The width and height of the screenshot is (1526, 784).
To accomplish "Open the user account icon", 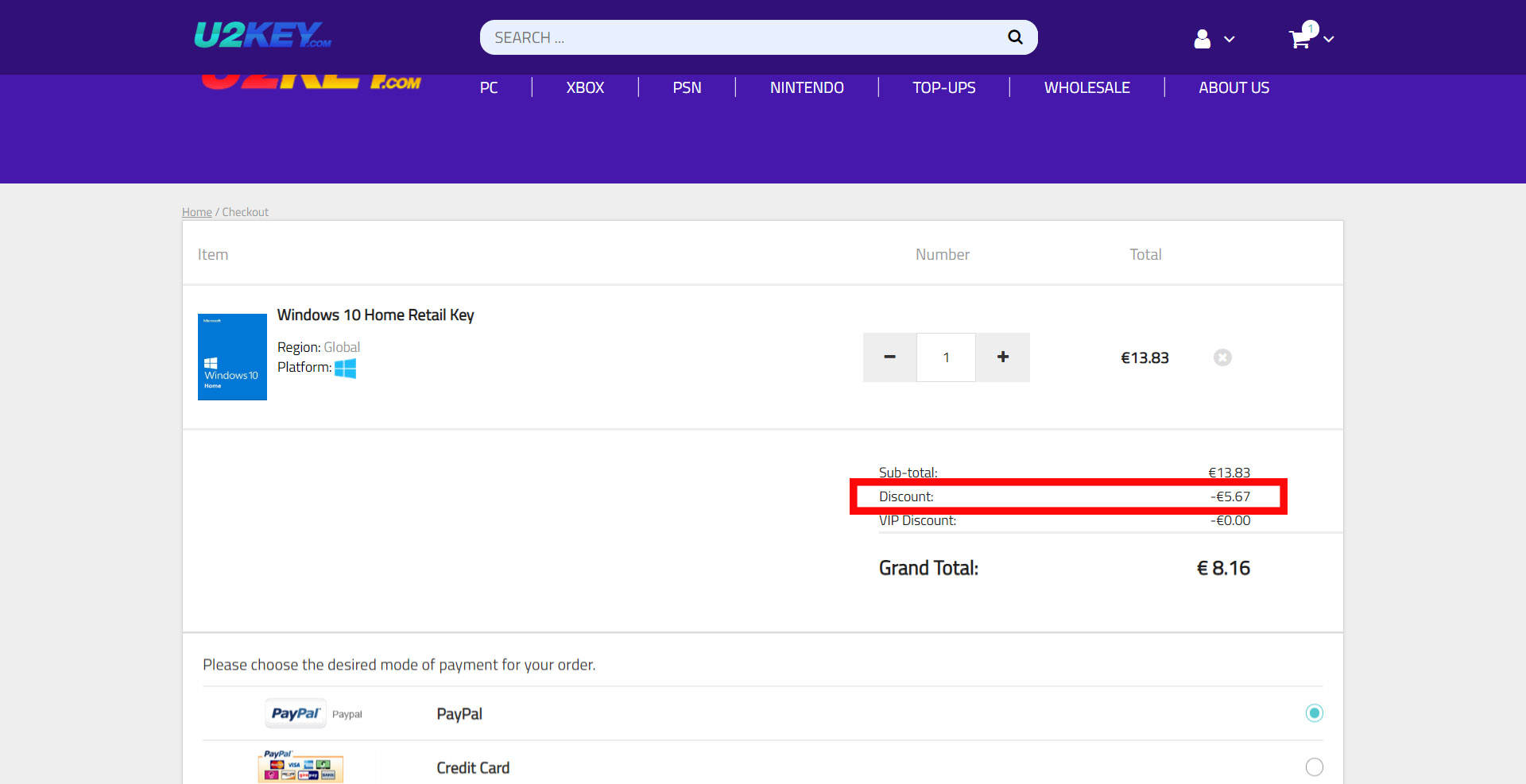I will point(1202,39).
